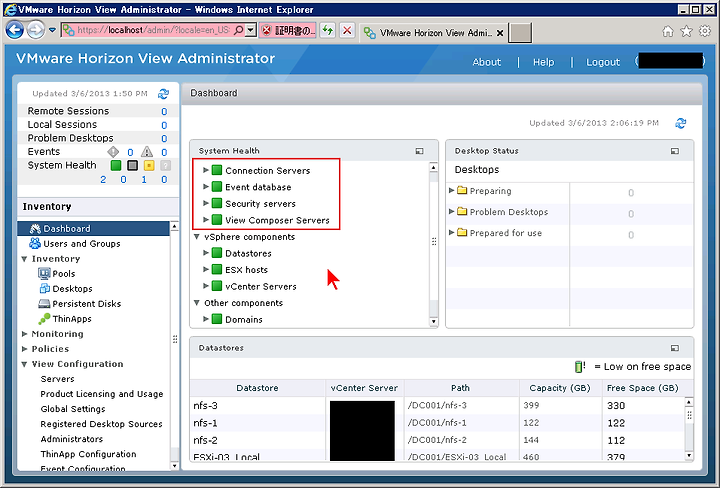The width and height of the screenshot is (720, 488).
Task: Click the Help link in header
Action: [544, 62]
